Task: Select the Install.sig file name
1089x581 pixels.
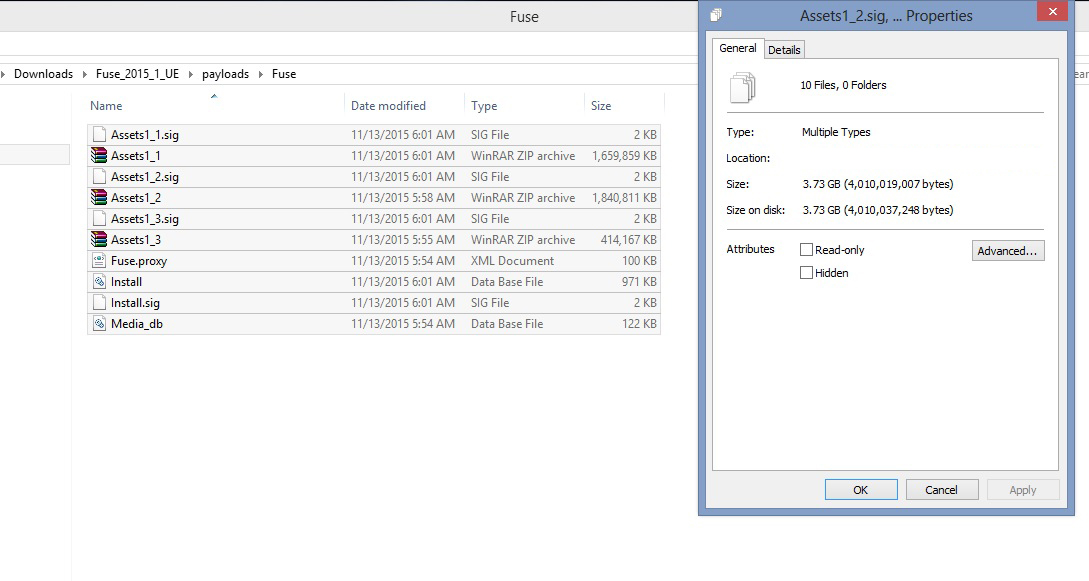Action: (x=135, y=303)
